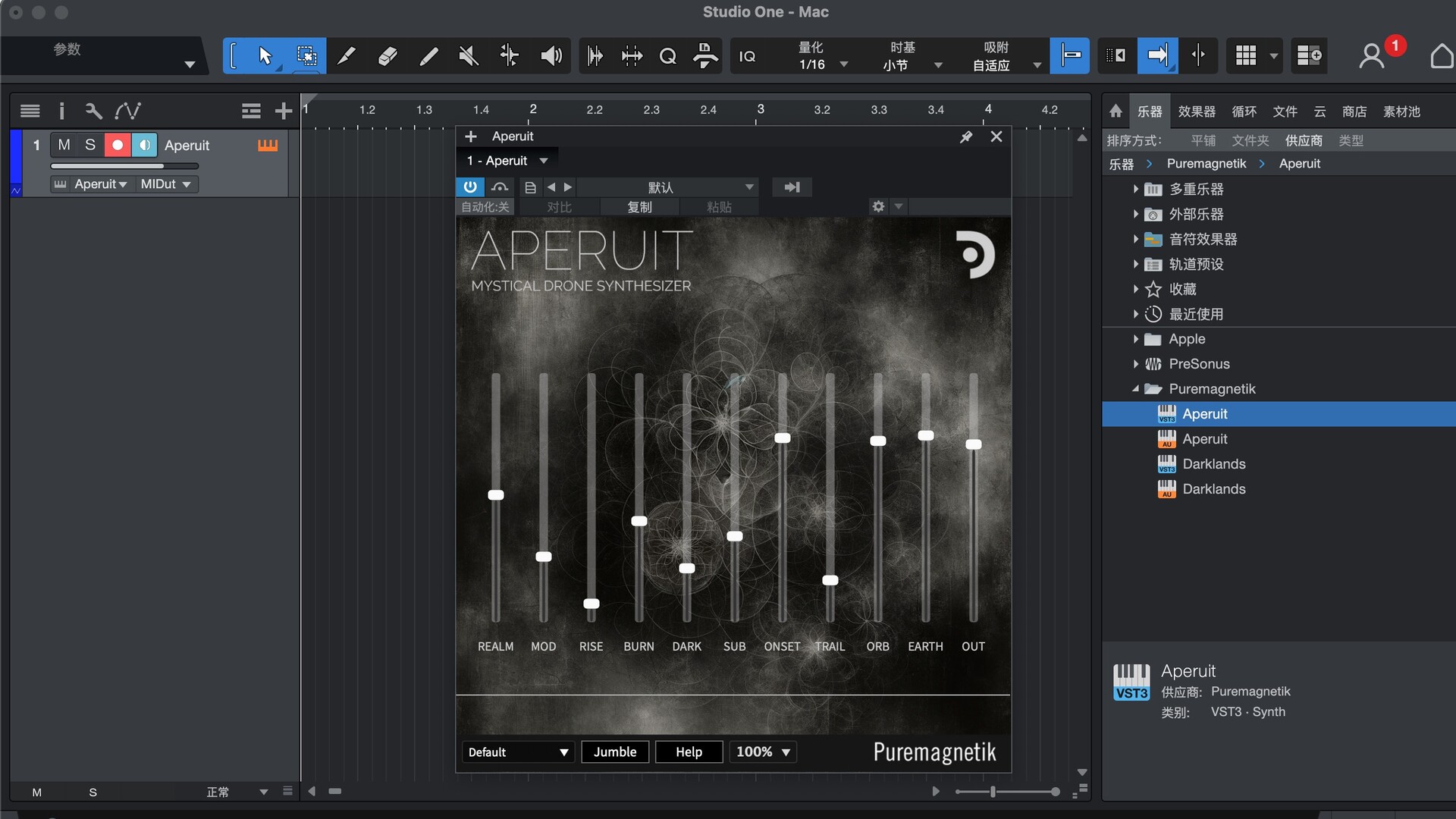Switch to 效果器 browser tab
Image resolution: width=1456 pixels, height=819 pixels.
(1197, 111)
